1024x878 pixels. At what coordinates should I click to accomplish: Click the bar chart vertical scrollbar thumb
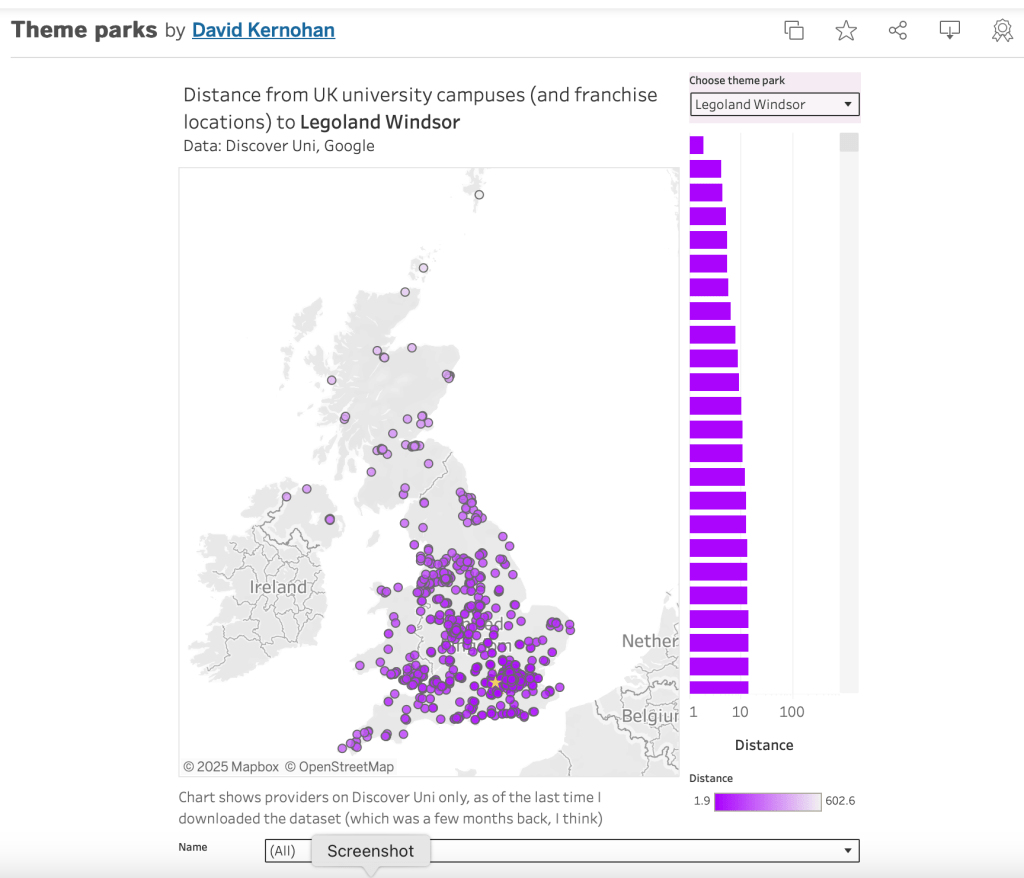pyautogui.click(x=848, y=142)
